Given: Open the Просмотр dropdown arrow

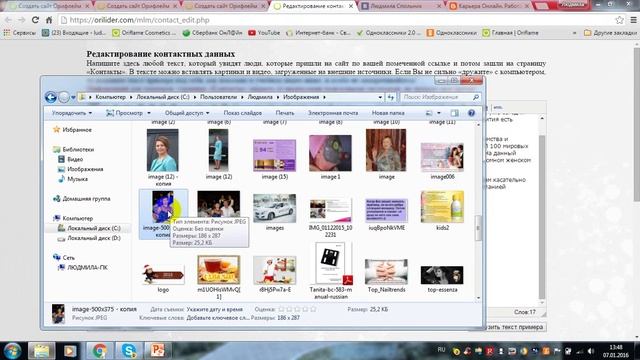Looking at the screenshot, I should click(149, 113).
